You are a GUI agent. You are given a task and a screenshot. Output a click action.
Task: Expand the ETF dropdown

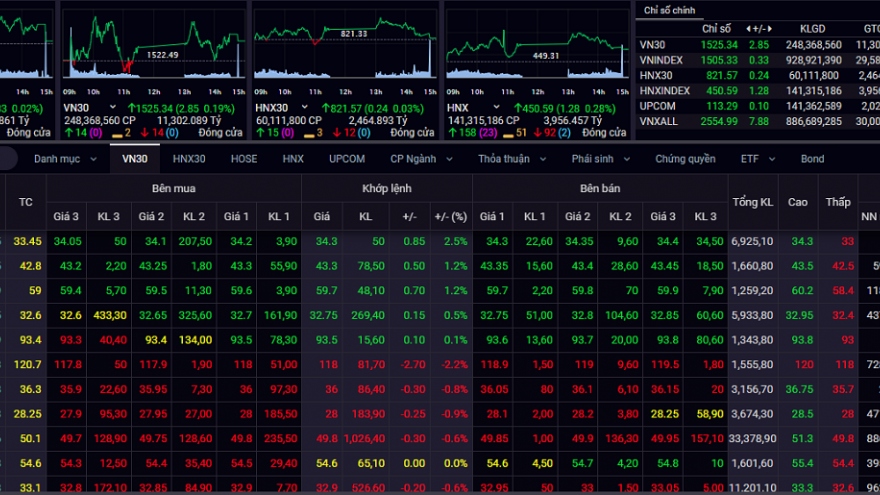pos(757,159)
